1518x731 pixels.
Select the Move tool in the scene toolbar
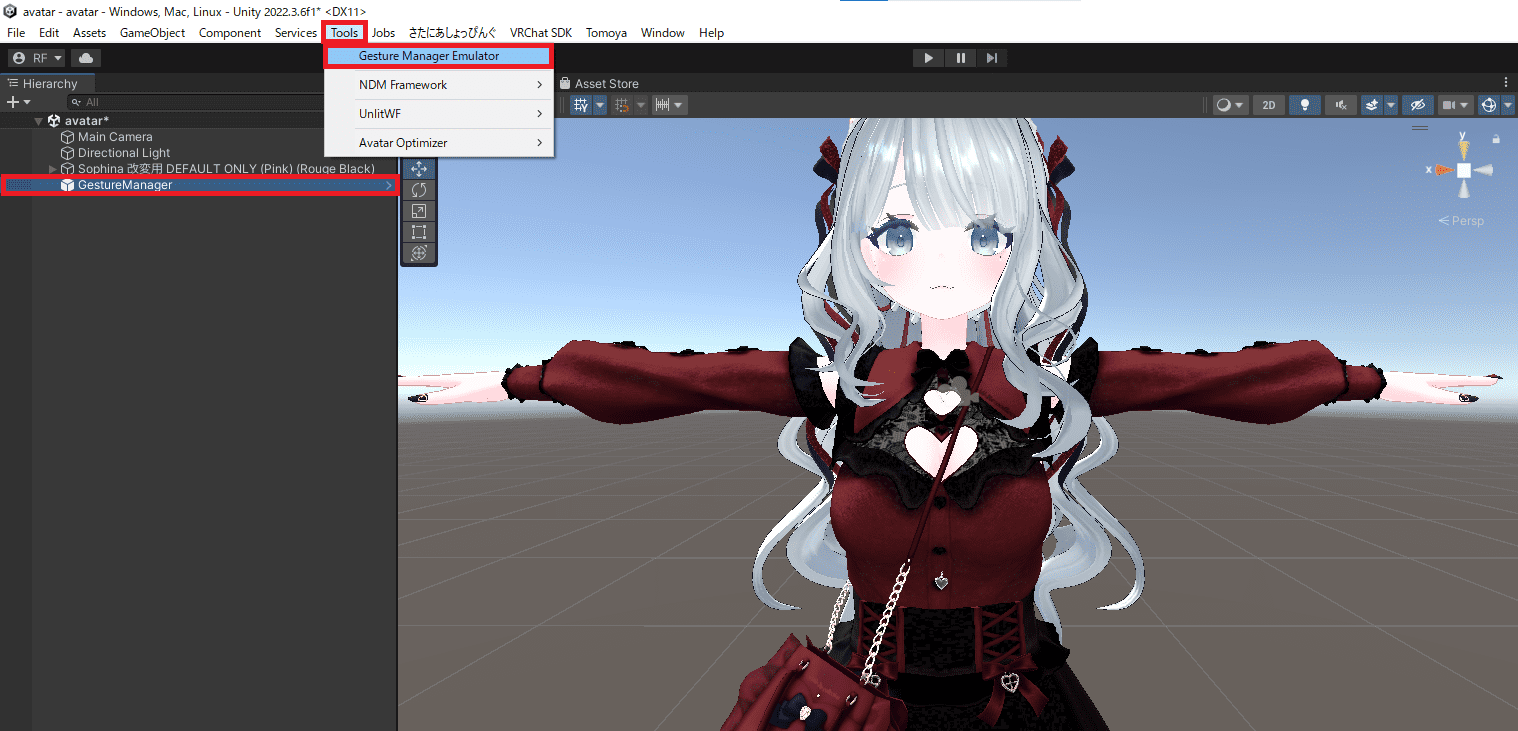pos(419,169)
